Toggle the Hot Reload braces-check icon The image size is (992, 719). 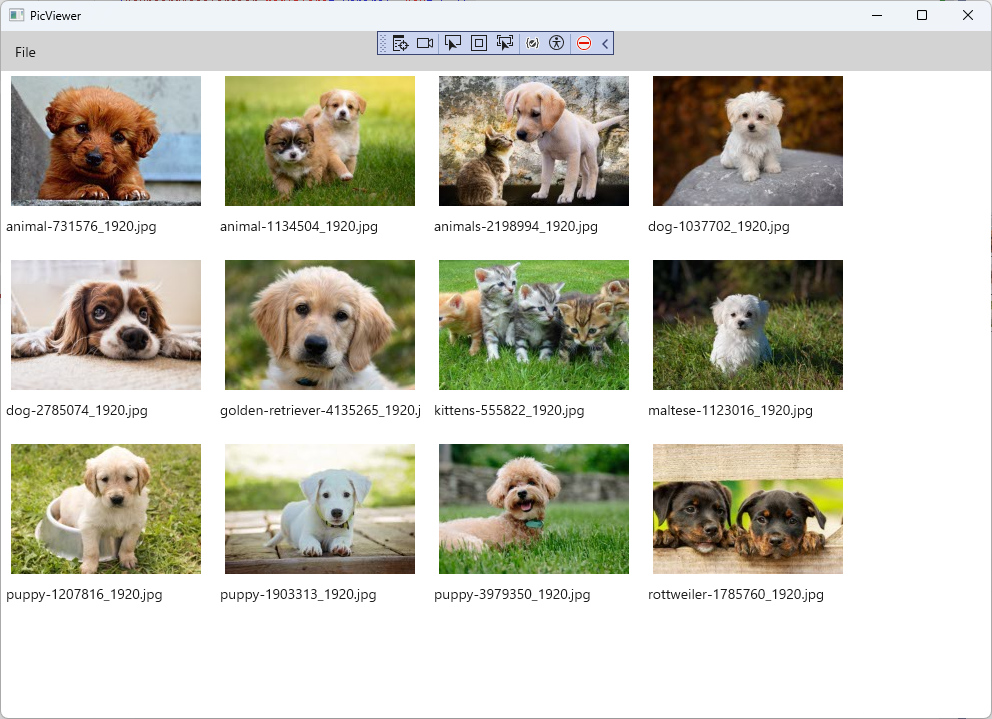[533, 43]
